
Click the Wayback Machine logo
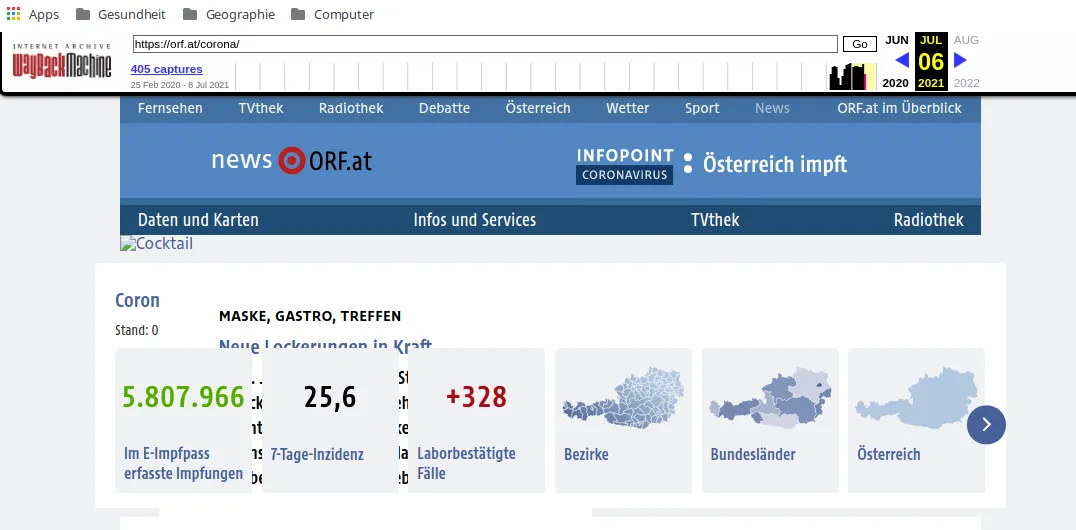(x=62, y=62)
